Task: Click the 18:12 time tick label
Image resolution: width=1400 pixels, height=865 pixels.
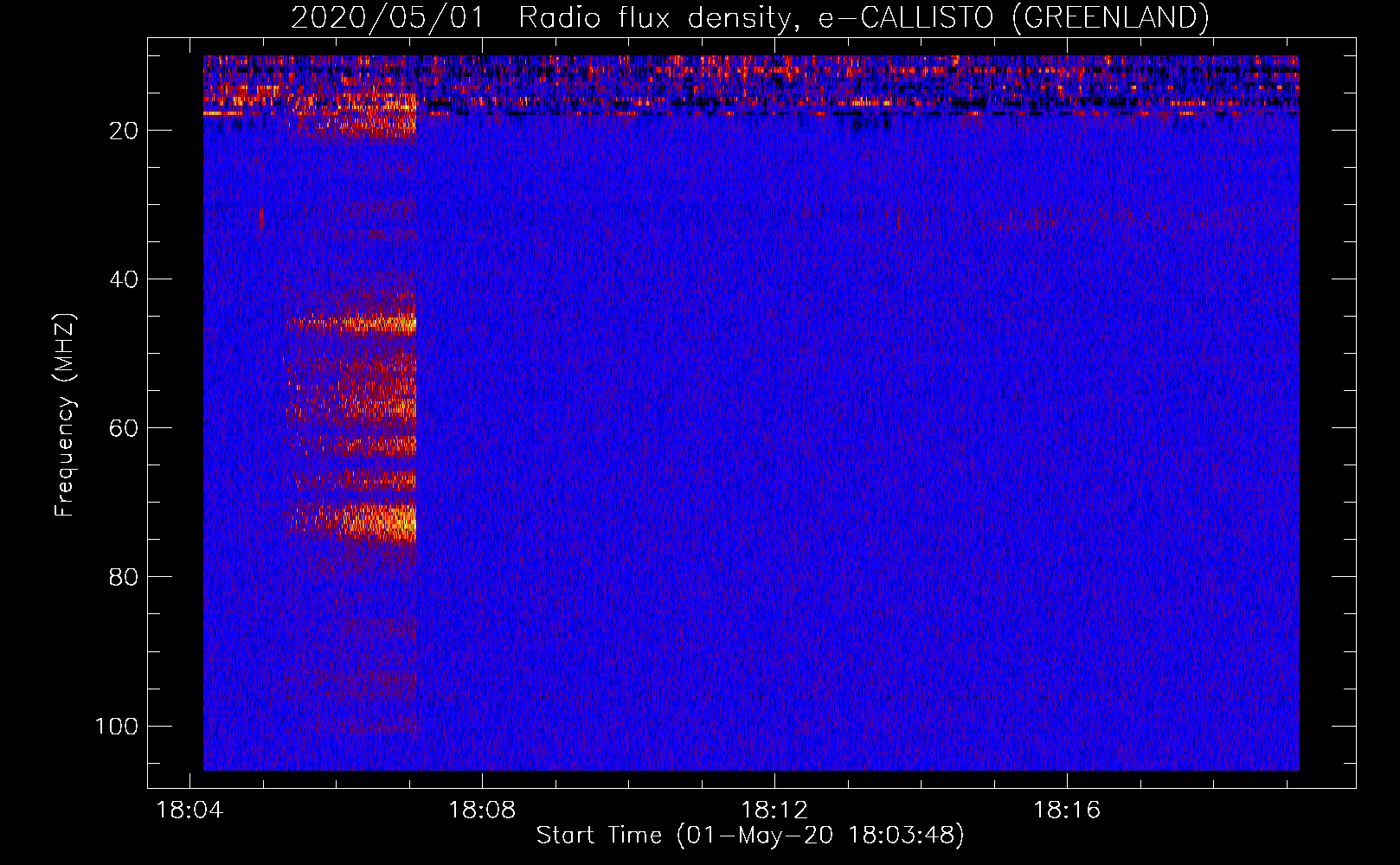Action: pos(774,811)
